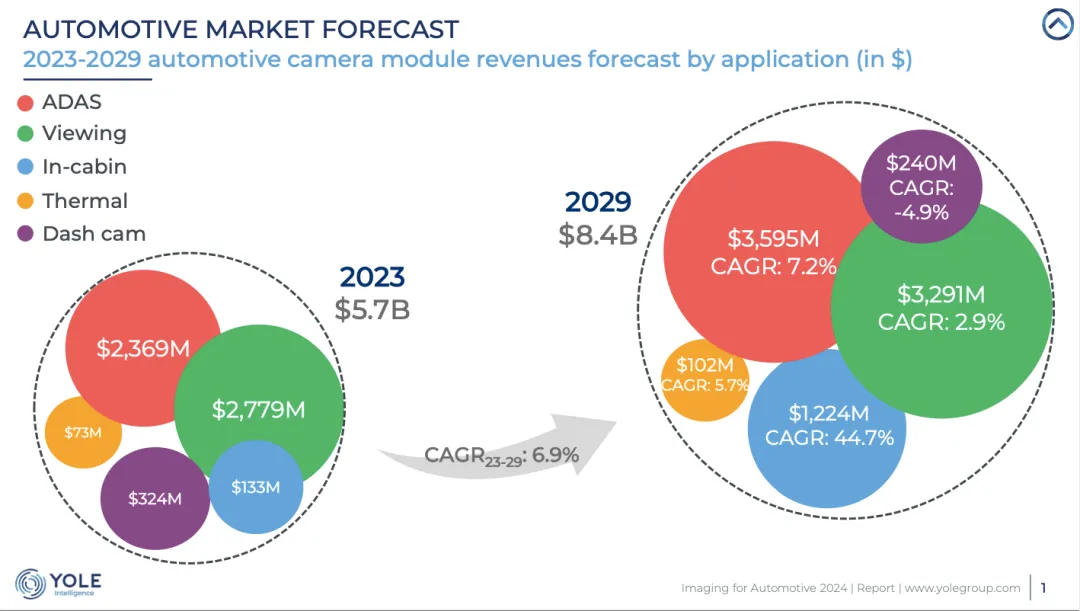Click the 2023 Dash cam $324M bubble

click(155, 498)
